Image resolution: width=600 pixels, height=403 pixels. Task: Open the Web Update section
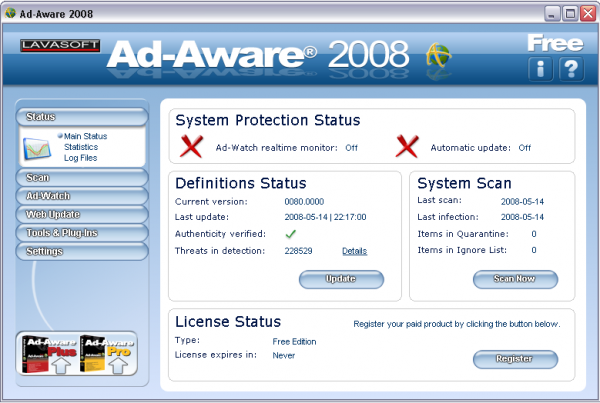pos(82,214)
